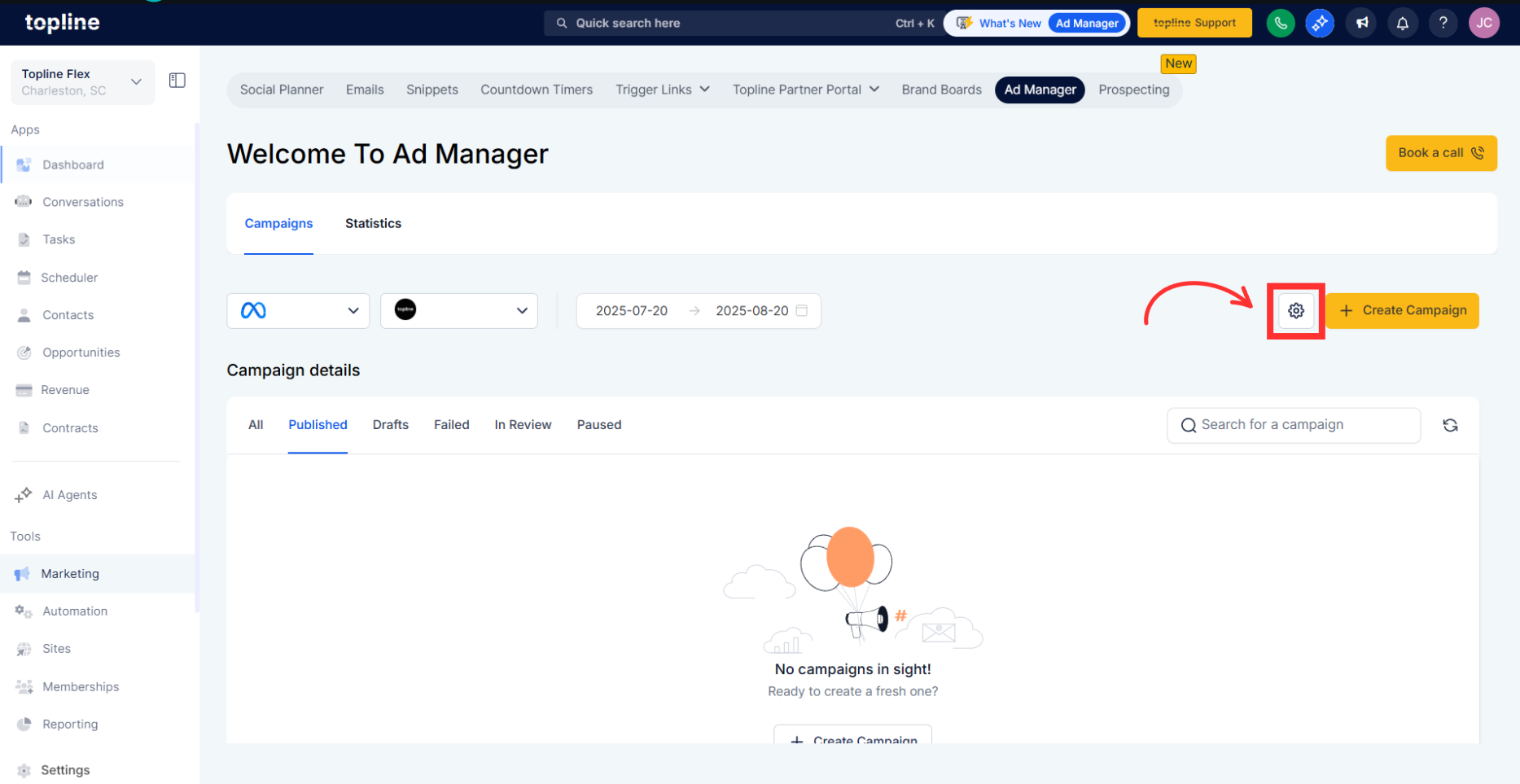1520x784 pixels.
Task: Click the AI Agents sparkle icon
Action: point(23,495)
